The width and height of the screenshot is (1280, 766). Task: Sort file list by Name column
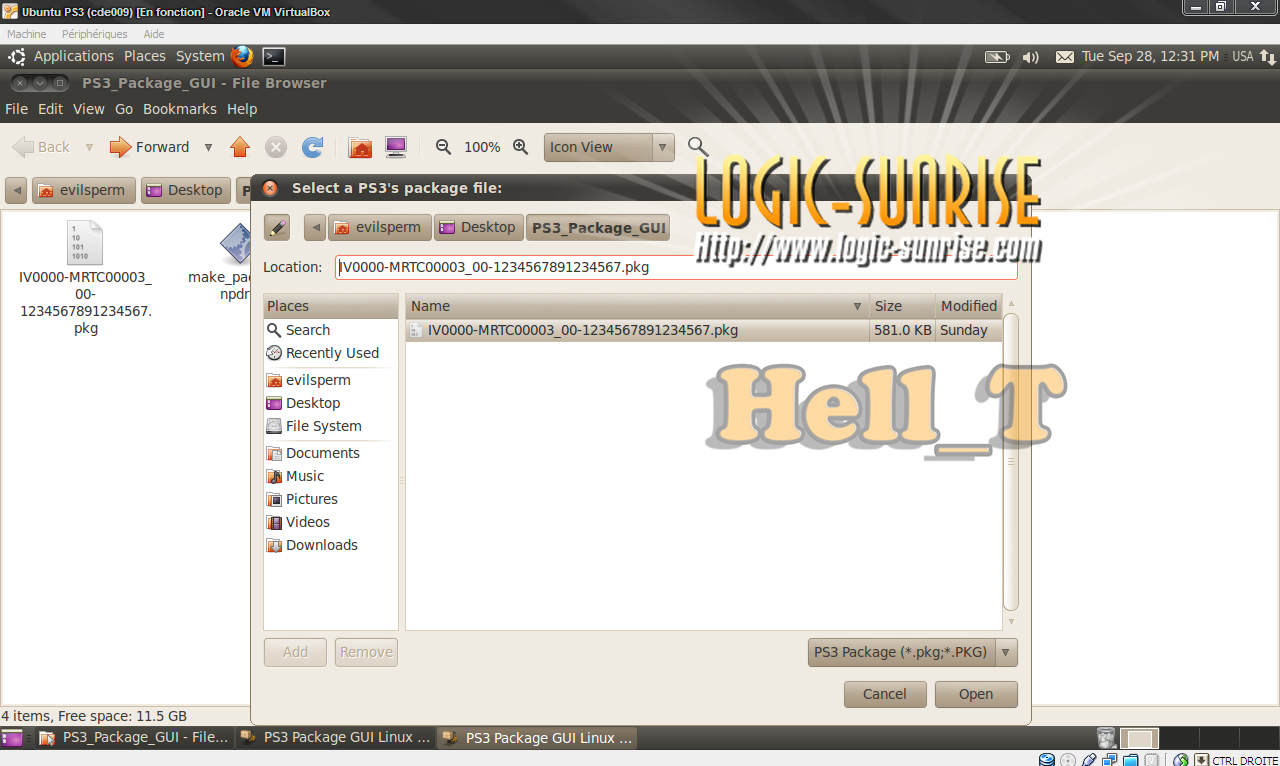pos(636,306)
